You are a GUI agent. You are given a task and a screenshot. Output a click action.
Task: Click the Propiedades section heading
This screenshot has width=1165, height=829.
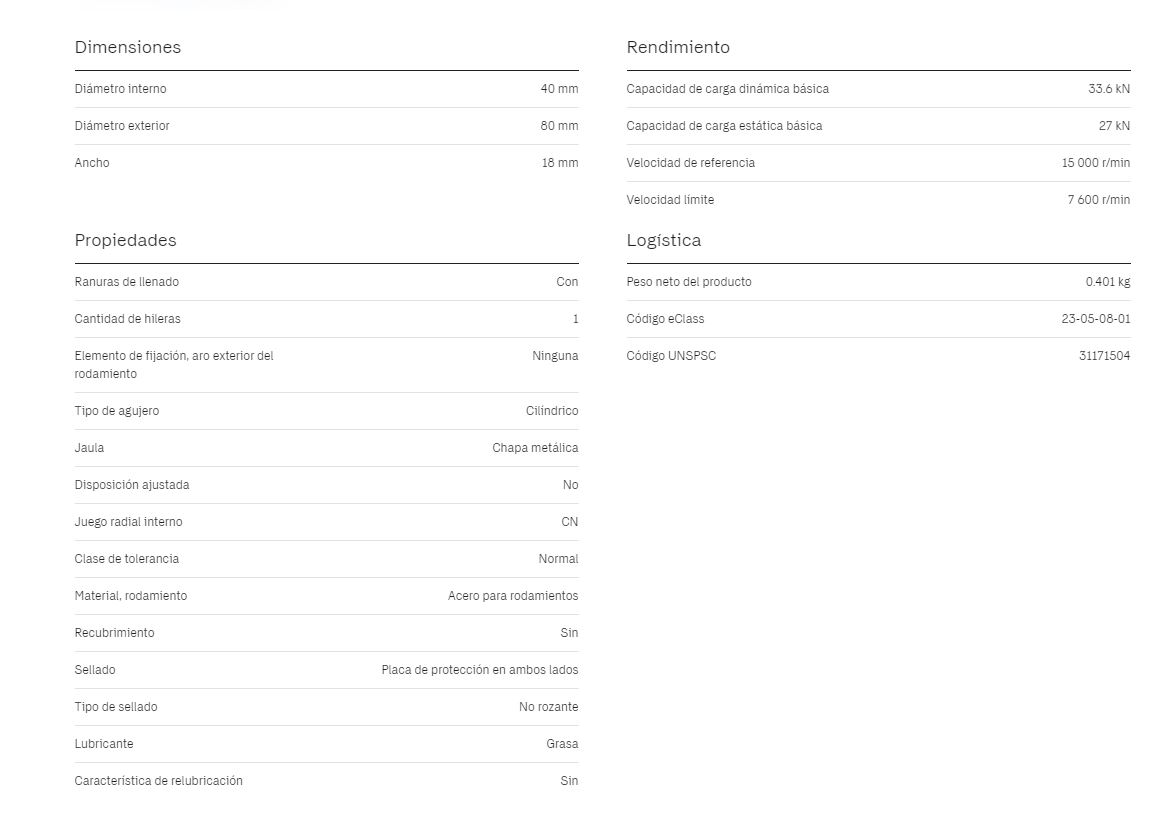click(126, 241)
